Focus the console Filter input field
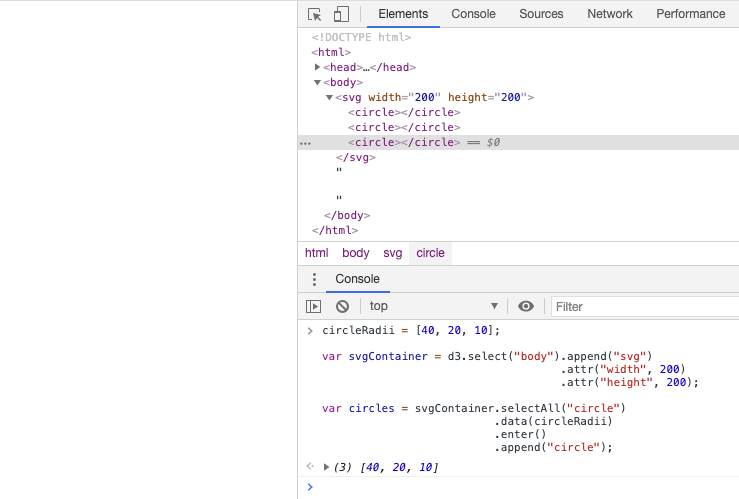Screen dimensions: 739x499 click(645, 307)
